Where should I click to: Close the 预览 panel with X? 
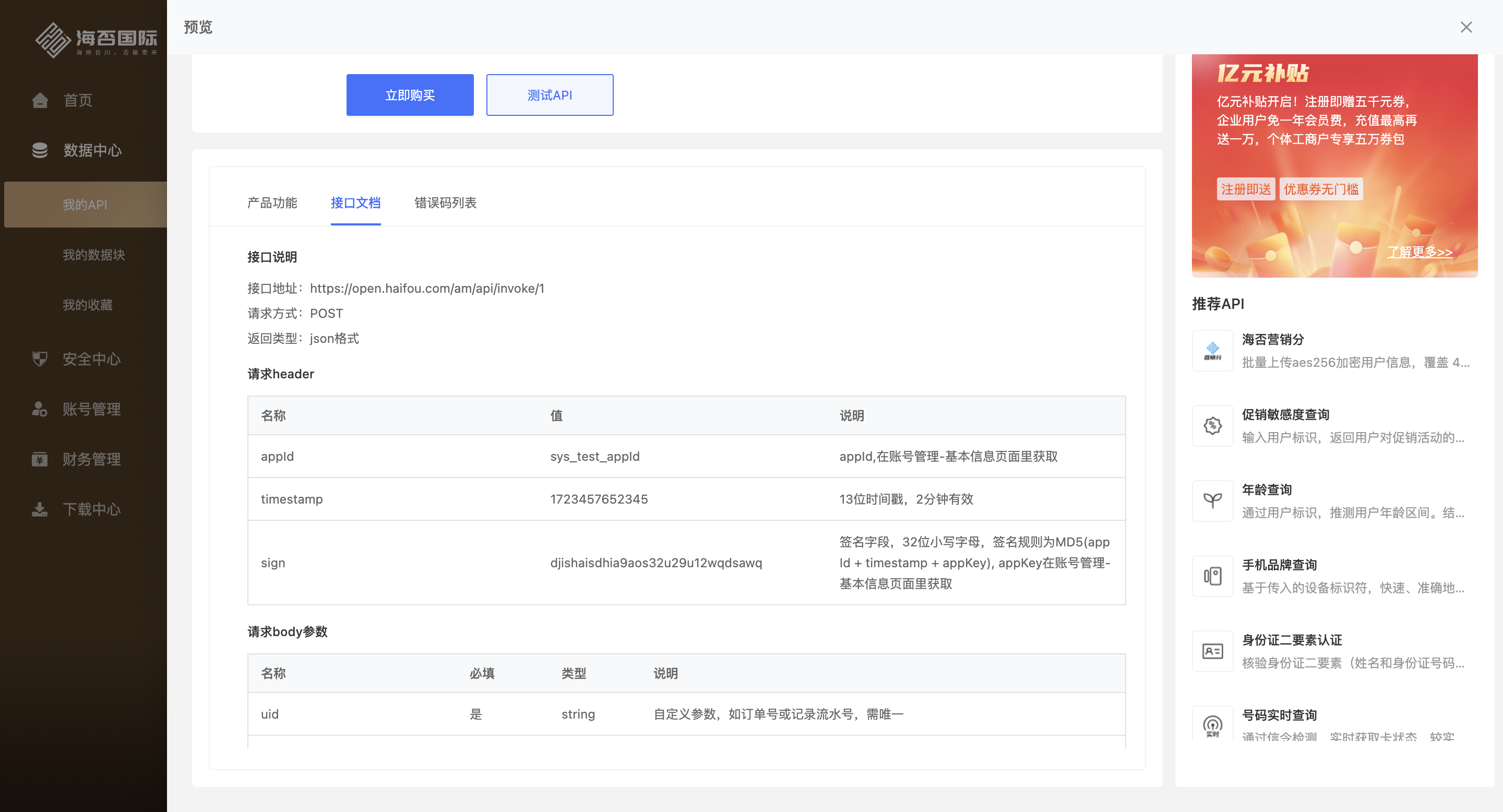(x=1466, y=27)
